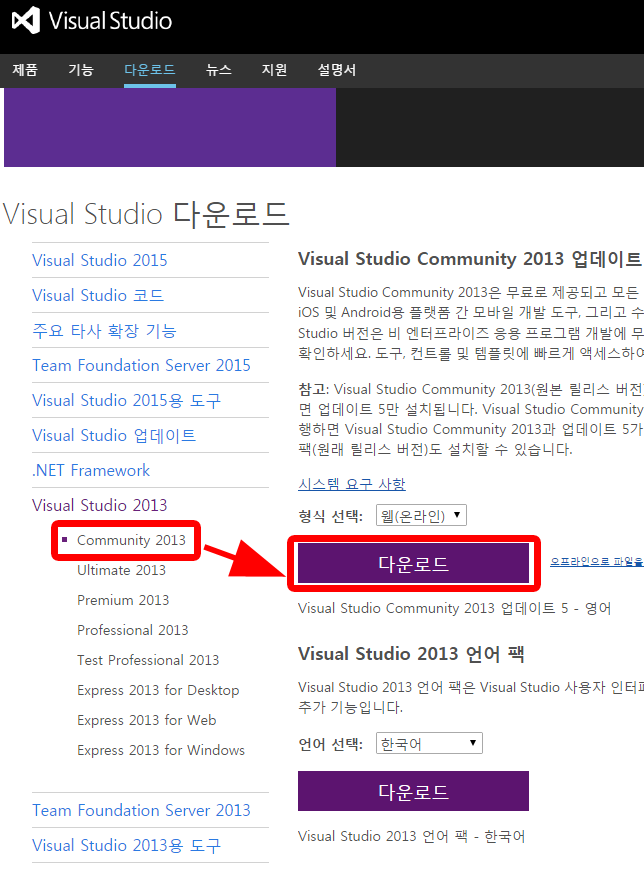Click the Visual Studio logo icon
Image resolution: width=644 pixels, height=875 pixels.
click(x=26, y=21)
